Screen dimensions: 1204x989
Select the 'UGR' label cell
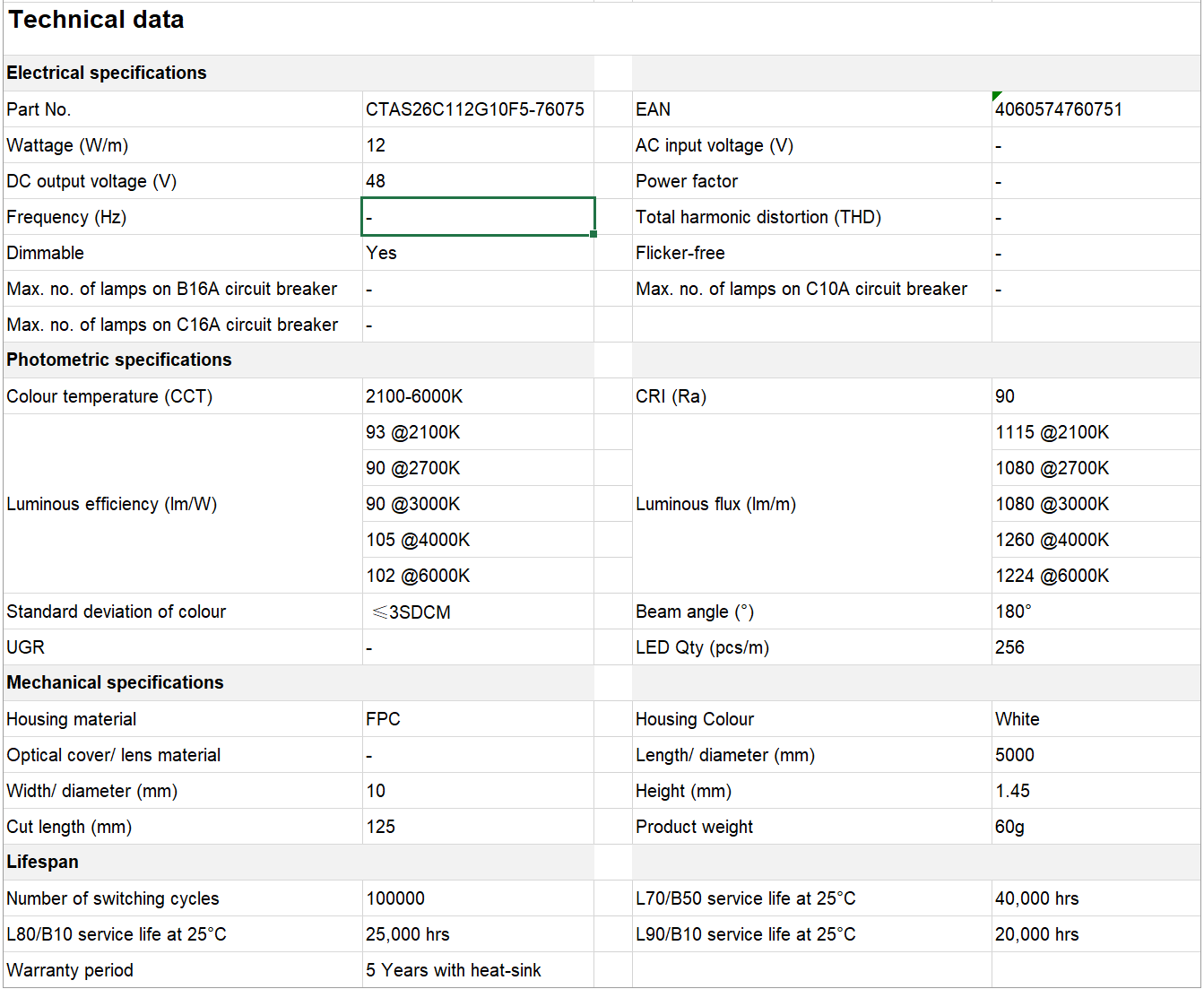(x=183, y=647)
